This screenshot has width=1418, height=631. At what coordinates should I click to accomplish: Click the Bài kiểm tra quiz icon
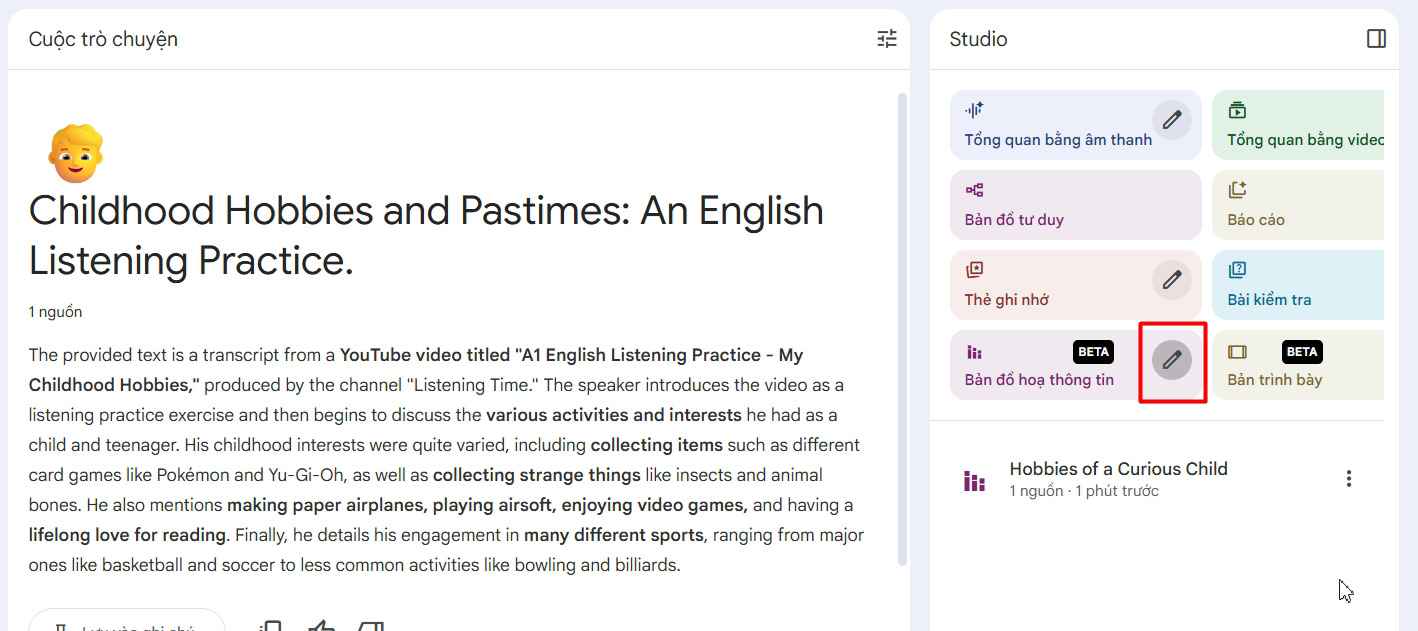1238,270
